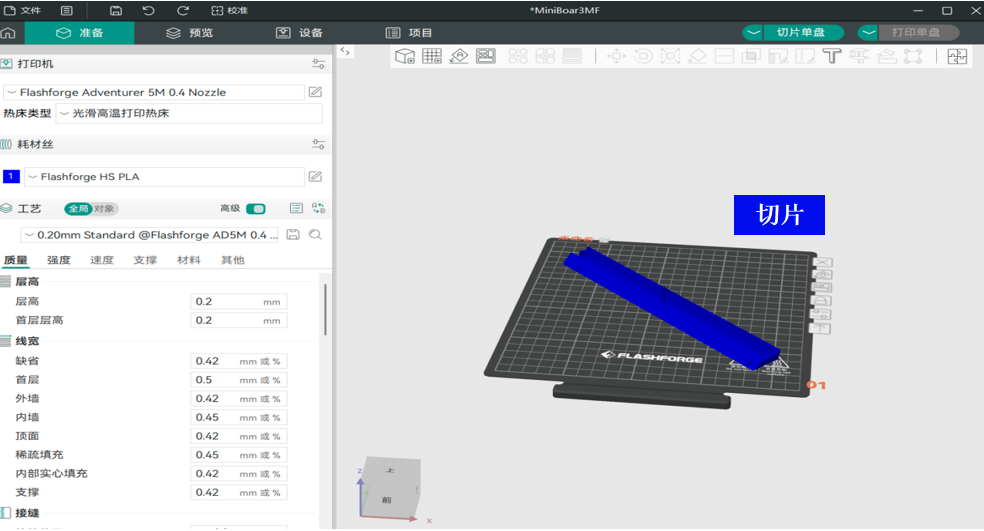Screen dimensions: 984x531
Task: Select the Lay on face tool
Action: click(x=697, y=56)
